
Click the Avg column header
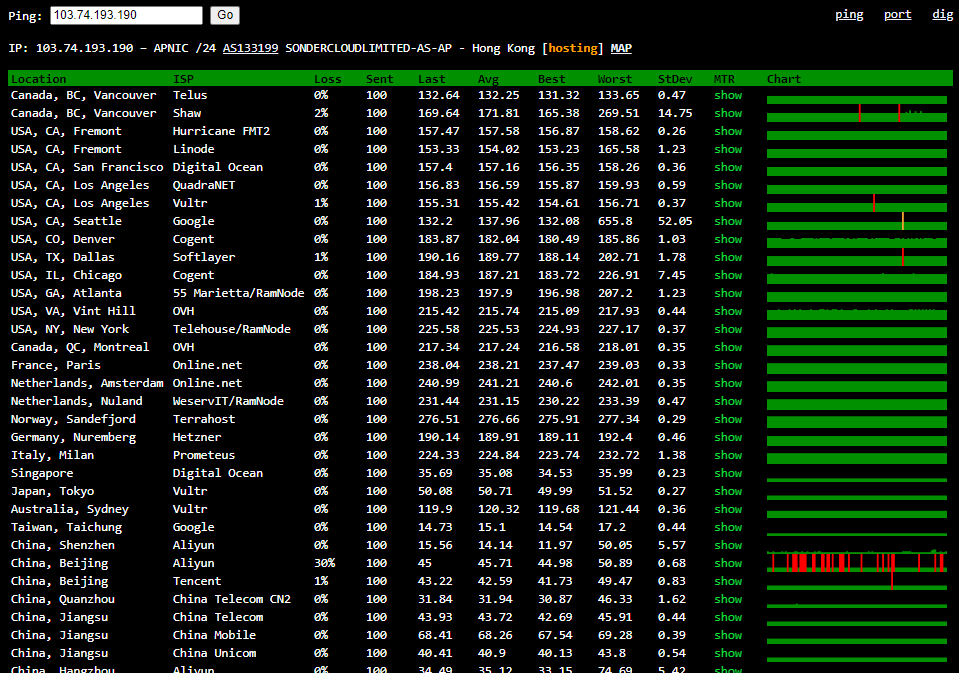[x=488, y=79]
